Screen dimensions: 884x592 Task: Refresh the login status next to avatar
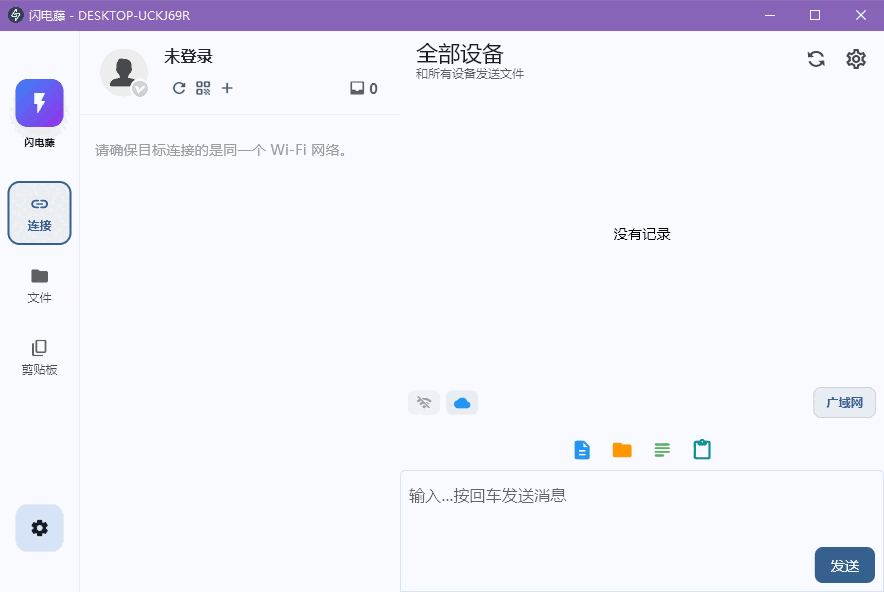tap(179, 88)
